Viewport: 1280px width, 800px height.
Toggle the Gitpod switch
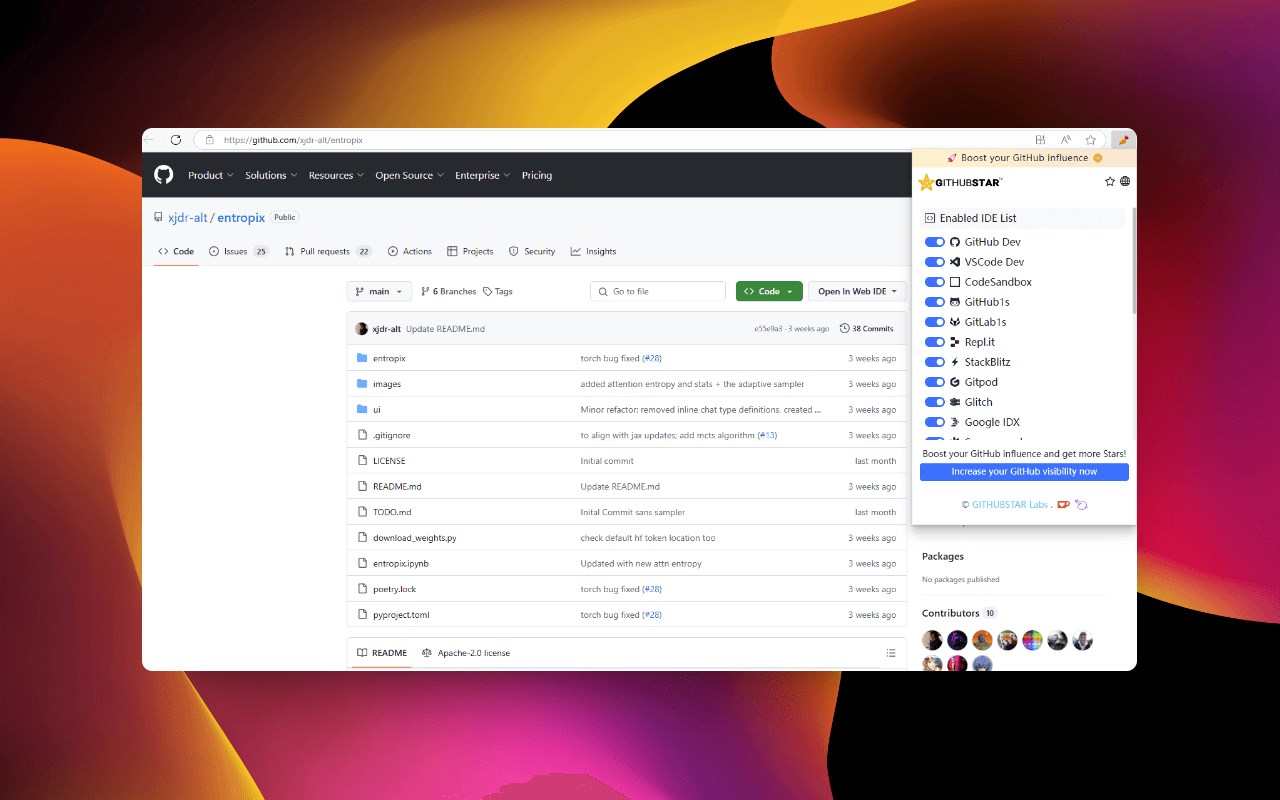click(x=935, y=382)
